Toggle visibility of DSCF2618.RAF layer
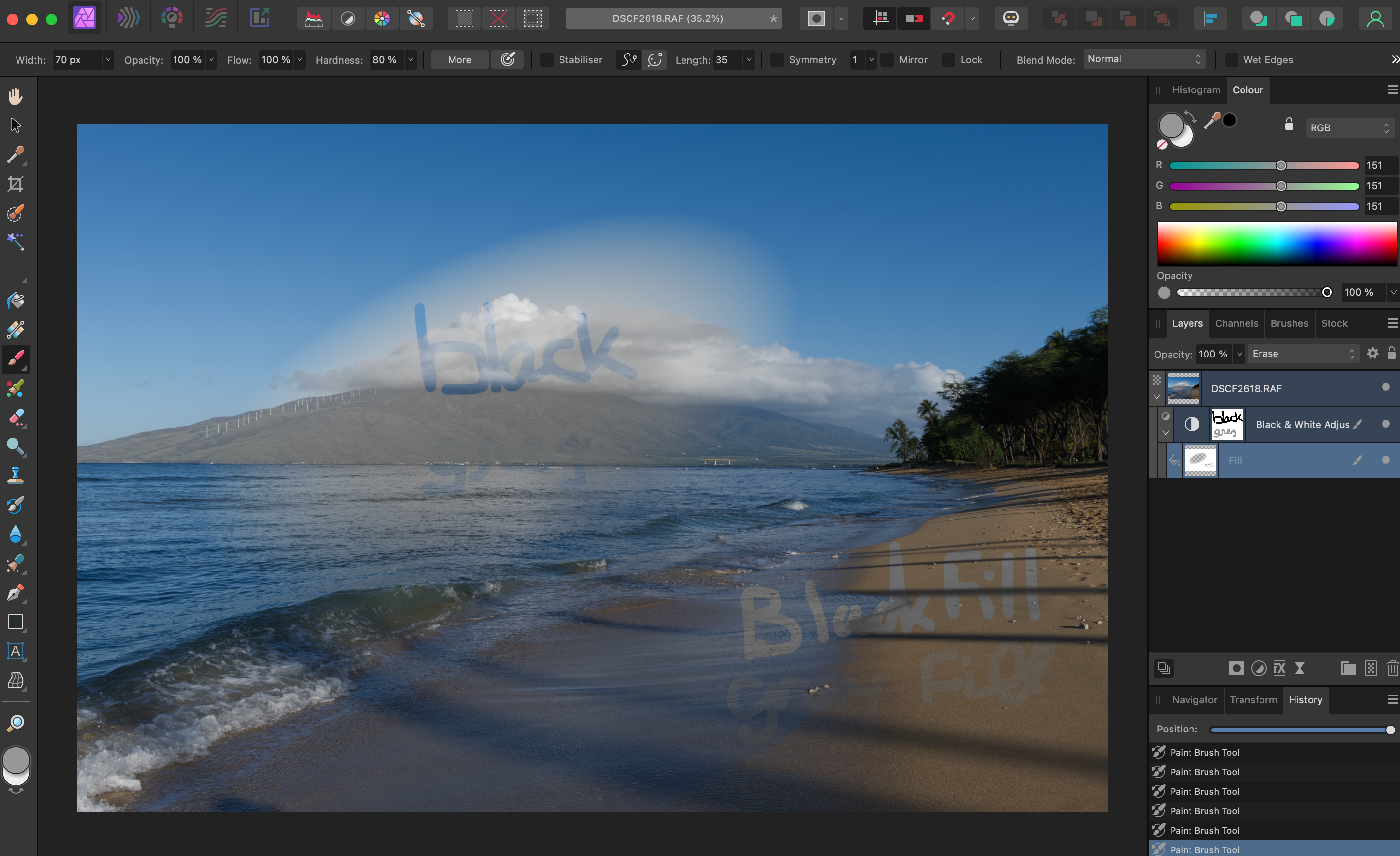The image size is (1400, 856). 1386,387
